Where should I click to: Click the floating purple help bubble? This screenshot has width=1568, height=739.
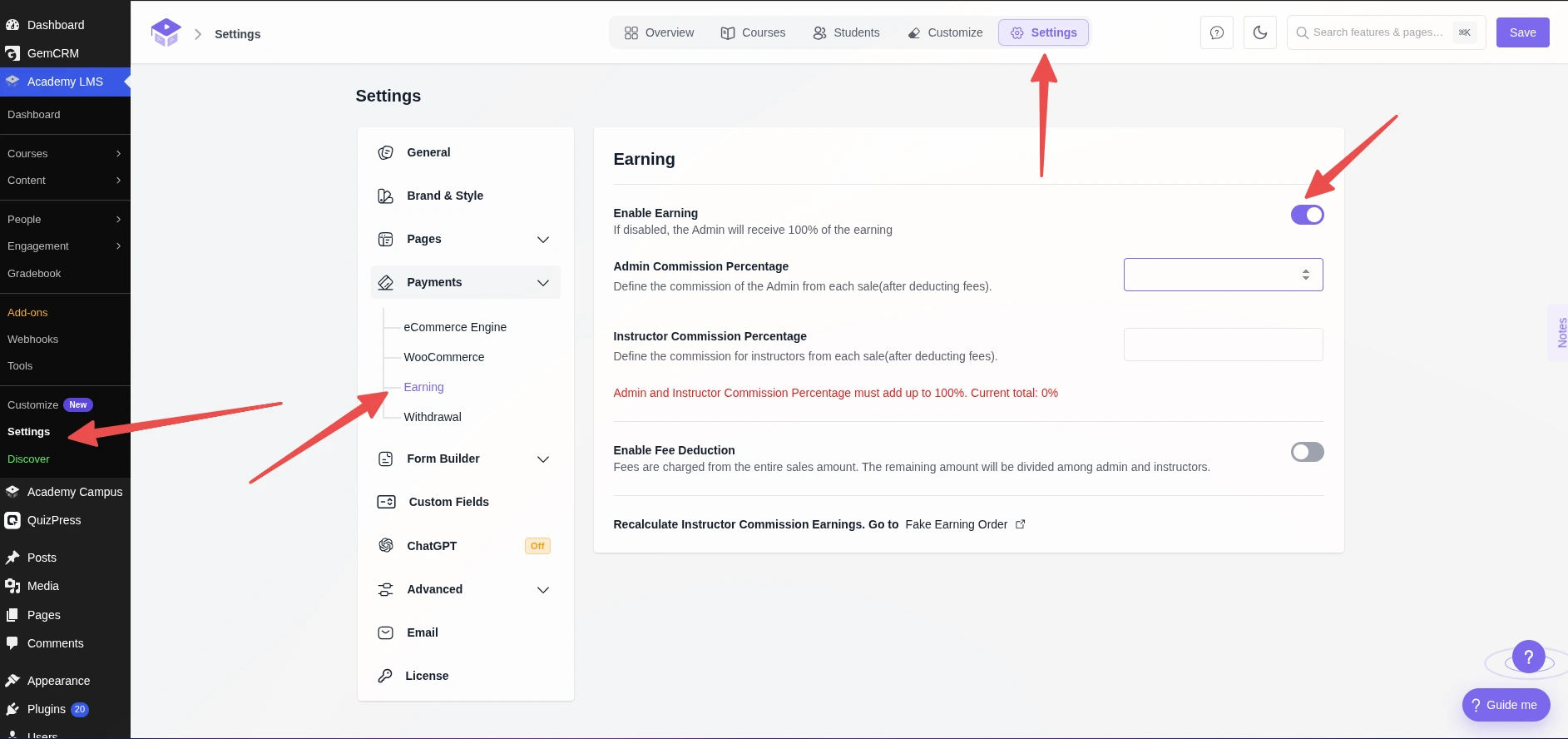1529,657
